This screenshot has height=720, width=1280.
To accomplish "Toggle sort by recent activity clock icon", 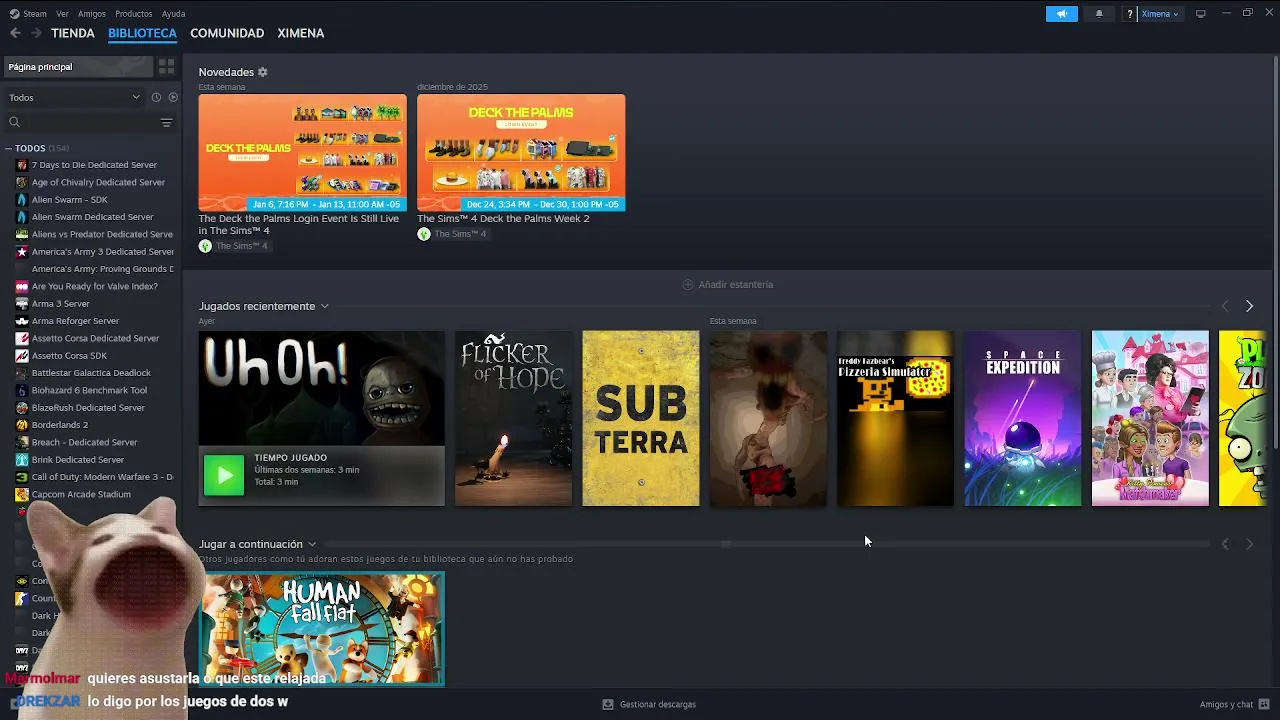I will tap(156, 97).
